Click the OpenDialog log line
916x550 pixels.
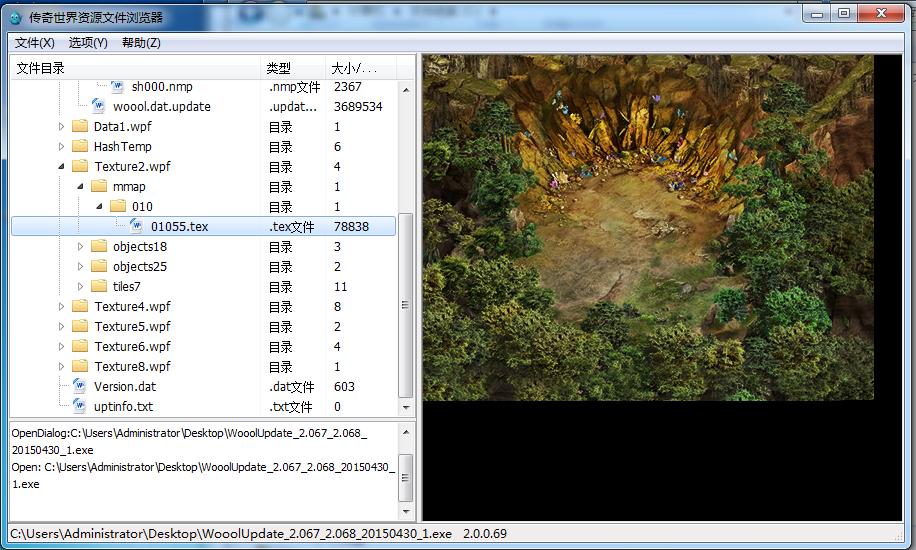189,441
